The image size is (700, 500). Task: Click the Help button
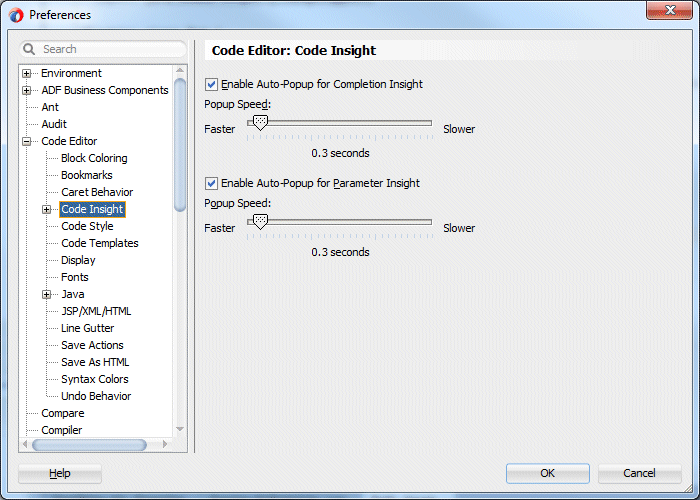pyautogui.click(x=60, y=473)
